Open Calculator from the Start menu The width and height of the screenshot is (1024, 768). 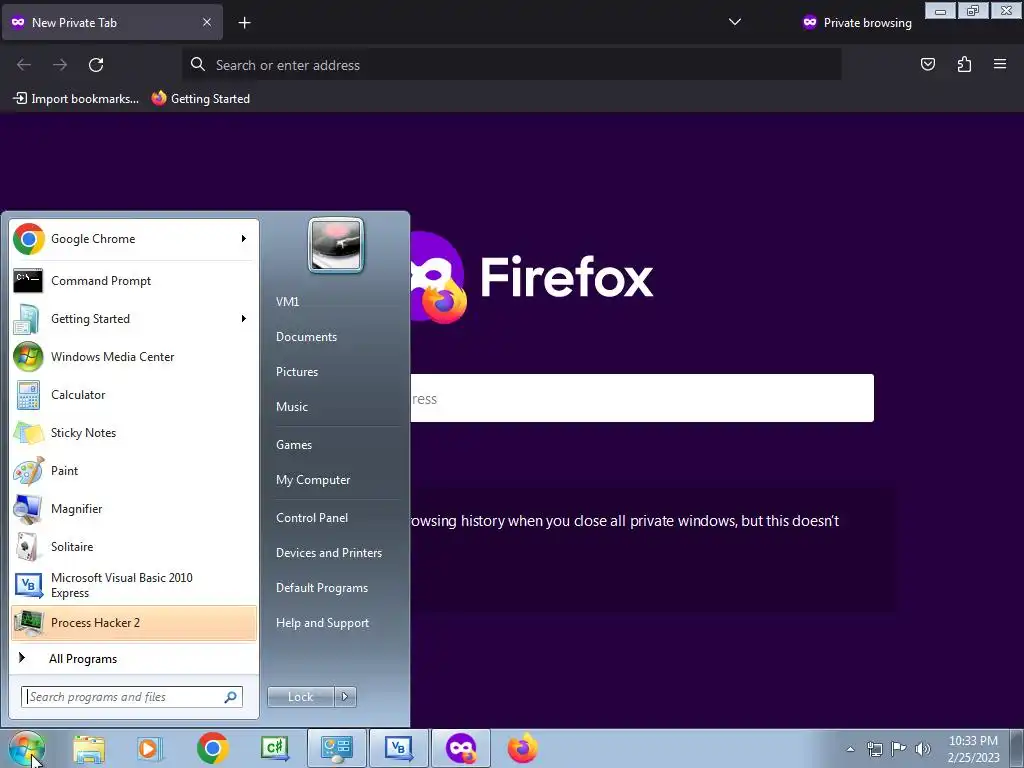click(134, 394)
